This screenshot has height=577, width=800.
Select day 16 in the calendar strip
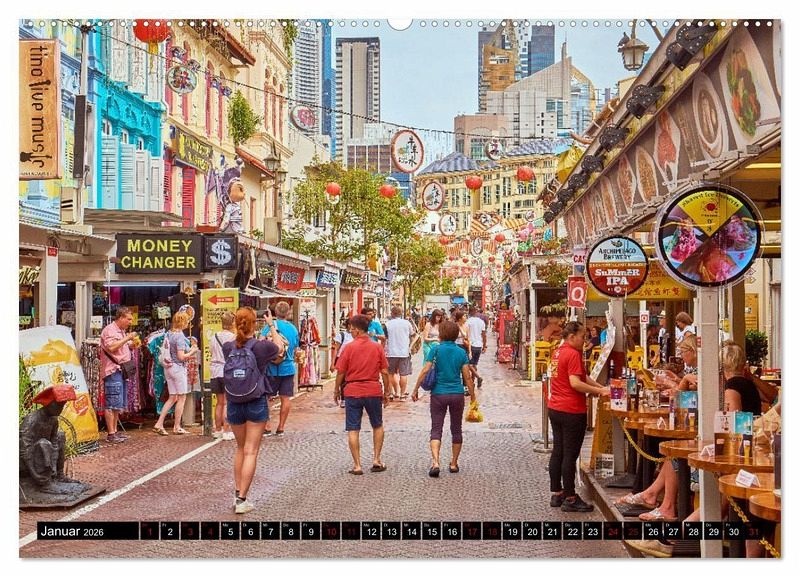pyautogui.click(x=452, y=531)
